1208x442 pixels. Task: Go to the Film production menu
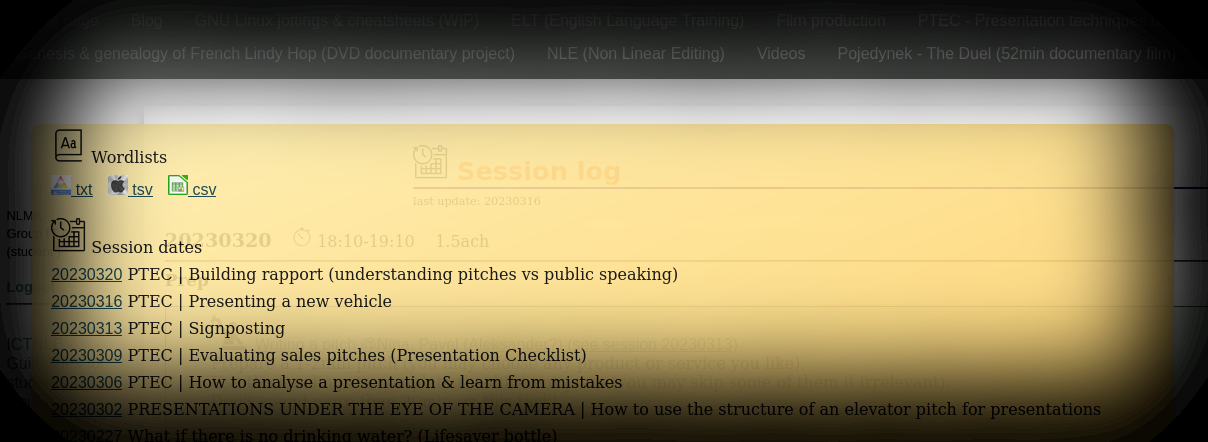[830, 21]
